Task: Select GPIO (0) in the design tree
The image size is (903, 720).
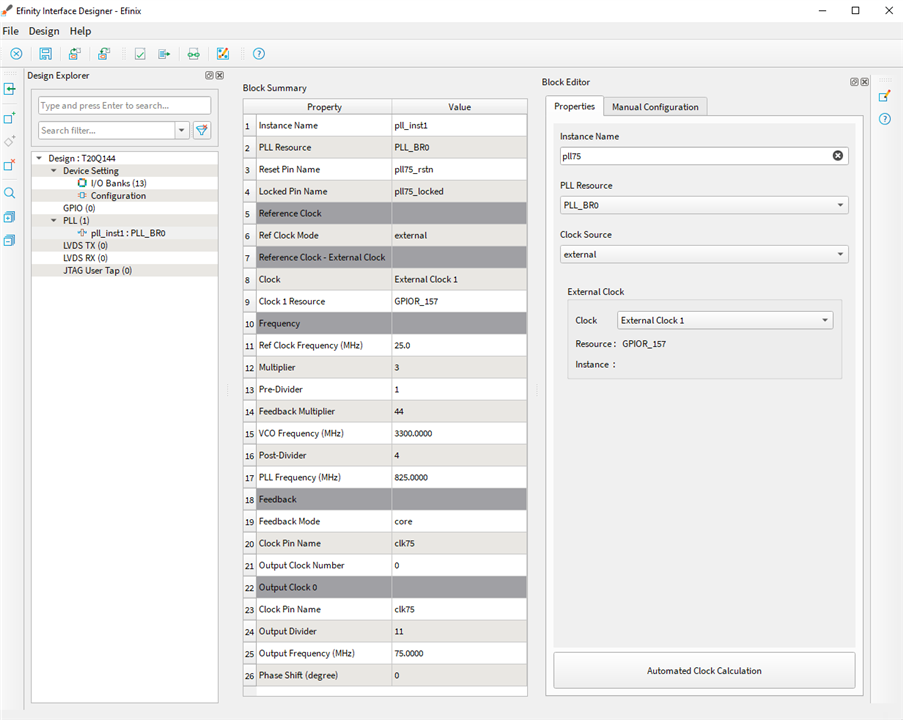Action: pyautogui.click(x=79, y=208)
